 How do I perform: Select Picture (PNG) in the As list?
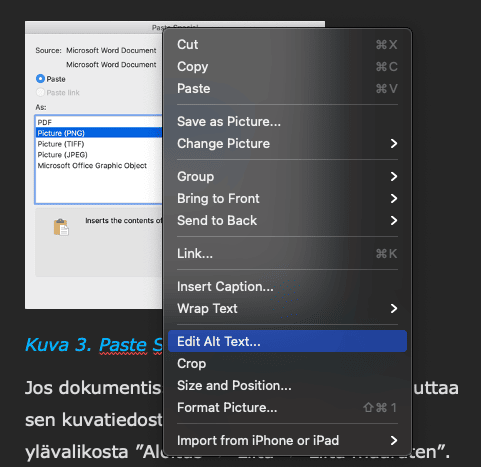pyautogui.click(x=99, y=133)
